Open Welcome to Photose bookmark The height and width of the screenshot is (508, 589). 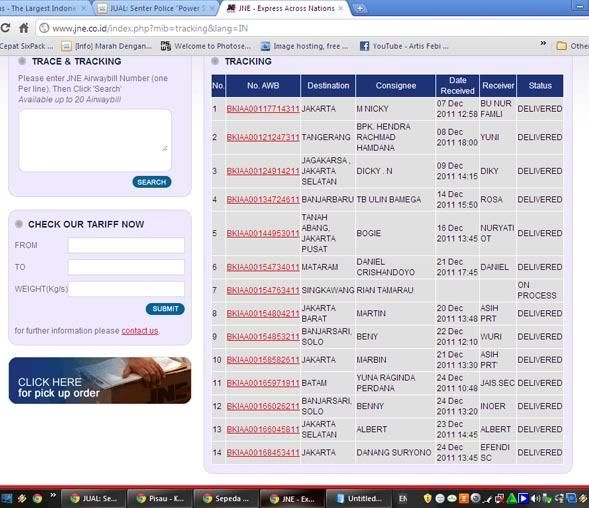205,46
